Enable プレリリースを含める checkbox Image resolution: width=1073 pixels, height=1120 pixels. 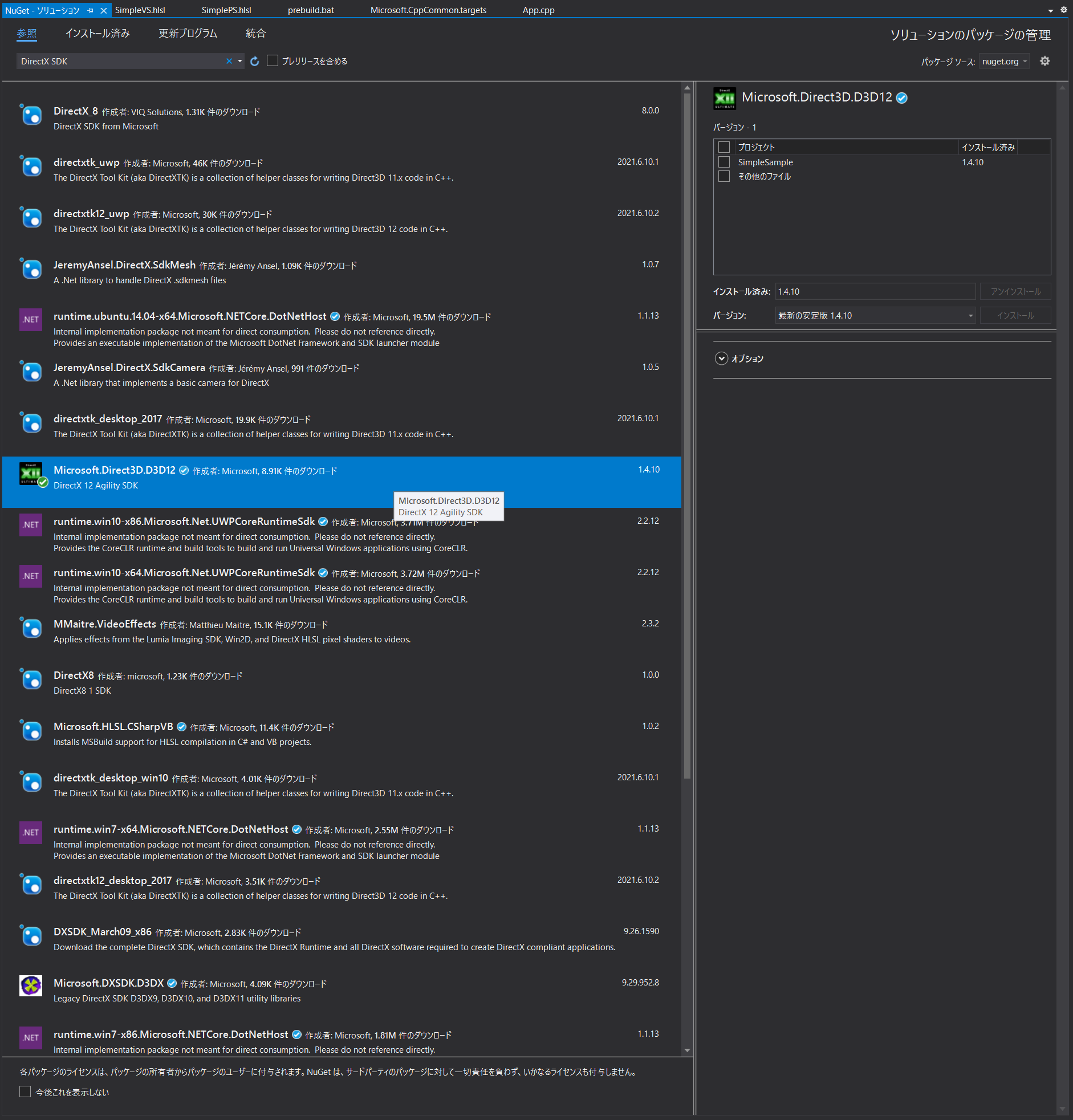pyautogui.click(x=273, y=60)
